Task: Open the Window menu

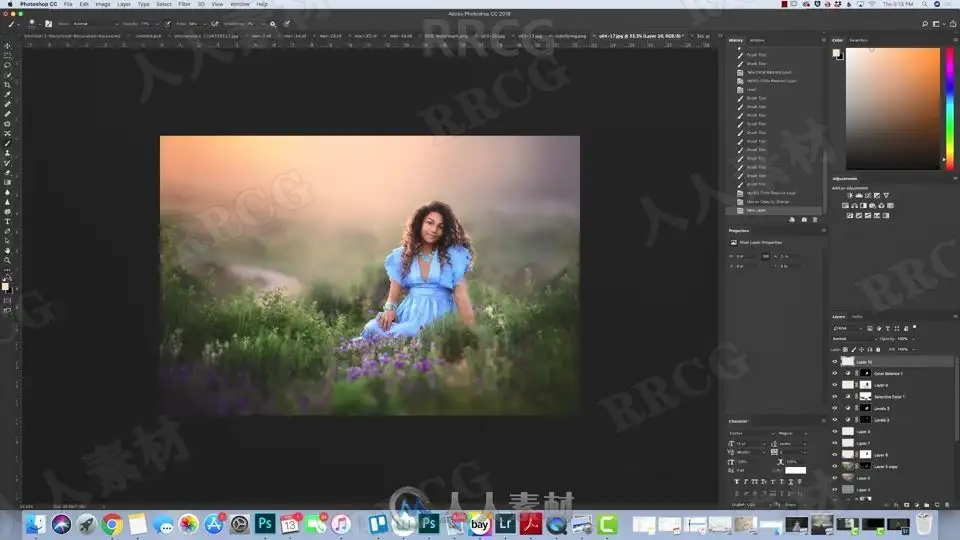Action: coord(239,4)
